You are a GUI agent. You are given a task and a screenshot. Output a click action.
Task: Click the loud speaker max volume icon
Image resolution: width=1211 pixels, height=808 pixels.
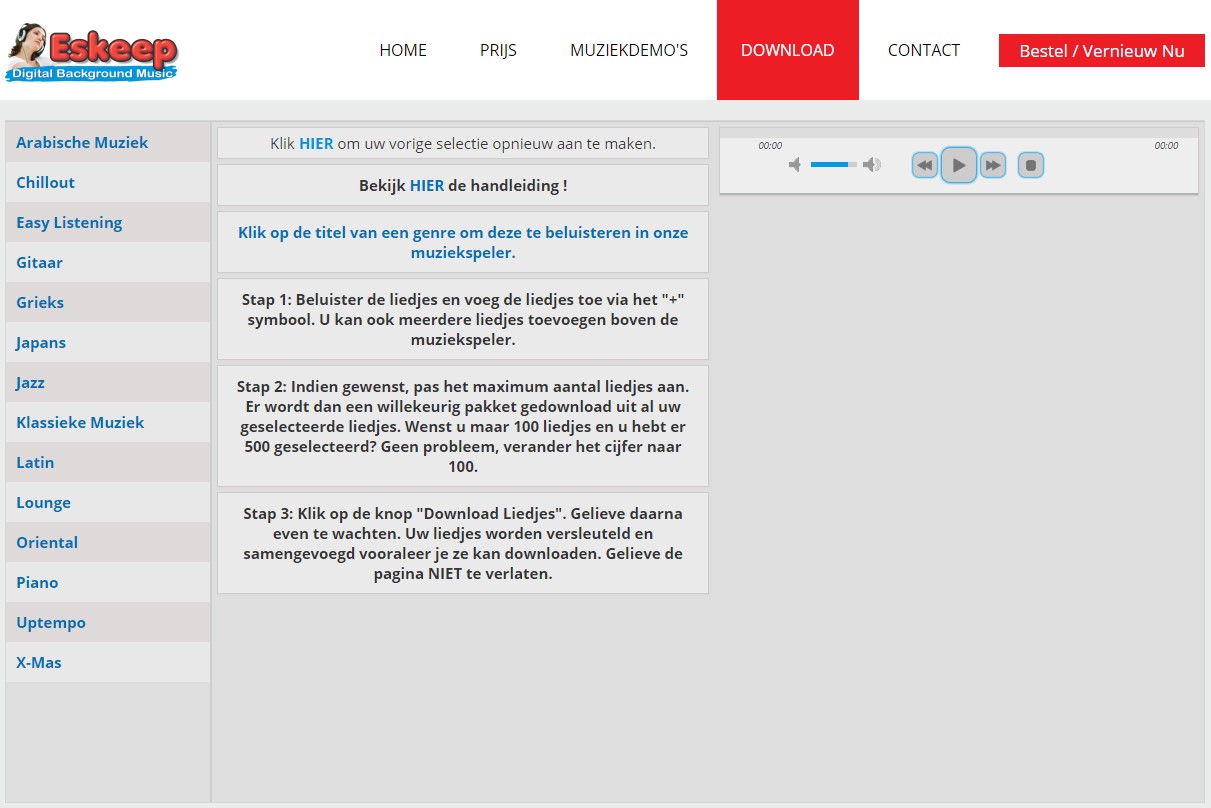872,165
